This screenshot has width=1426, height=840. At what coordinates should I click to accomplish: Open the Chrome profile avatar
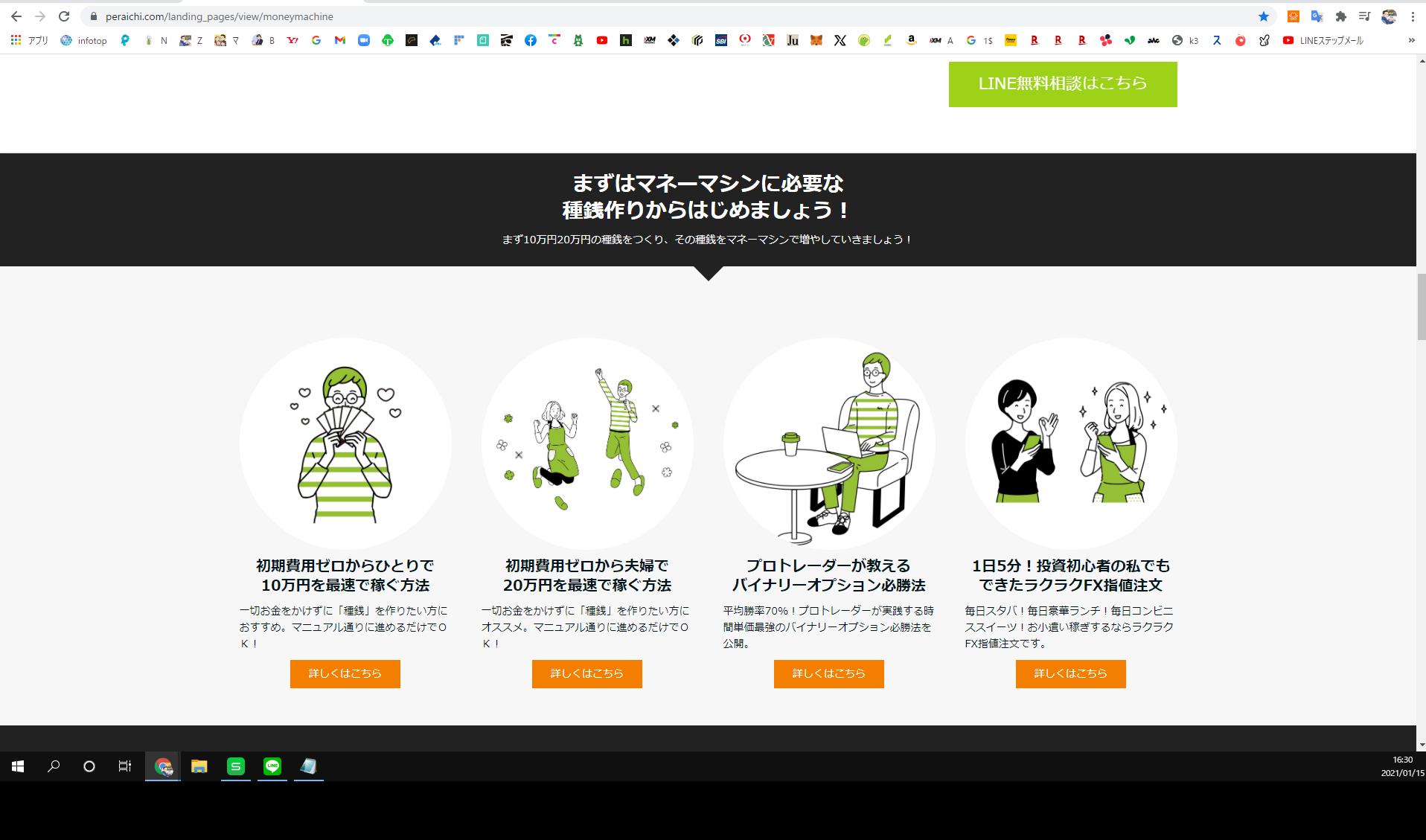[x=1389, y=16]
